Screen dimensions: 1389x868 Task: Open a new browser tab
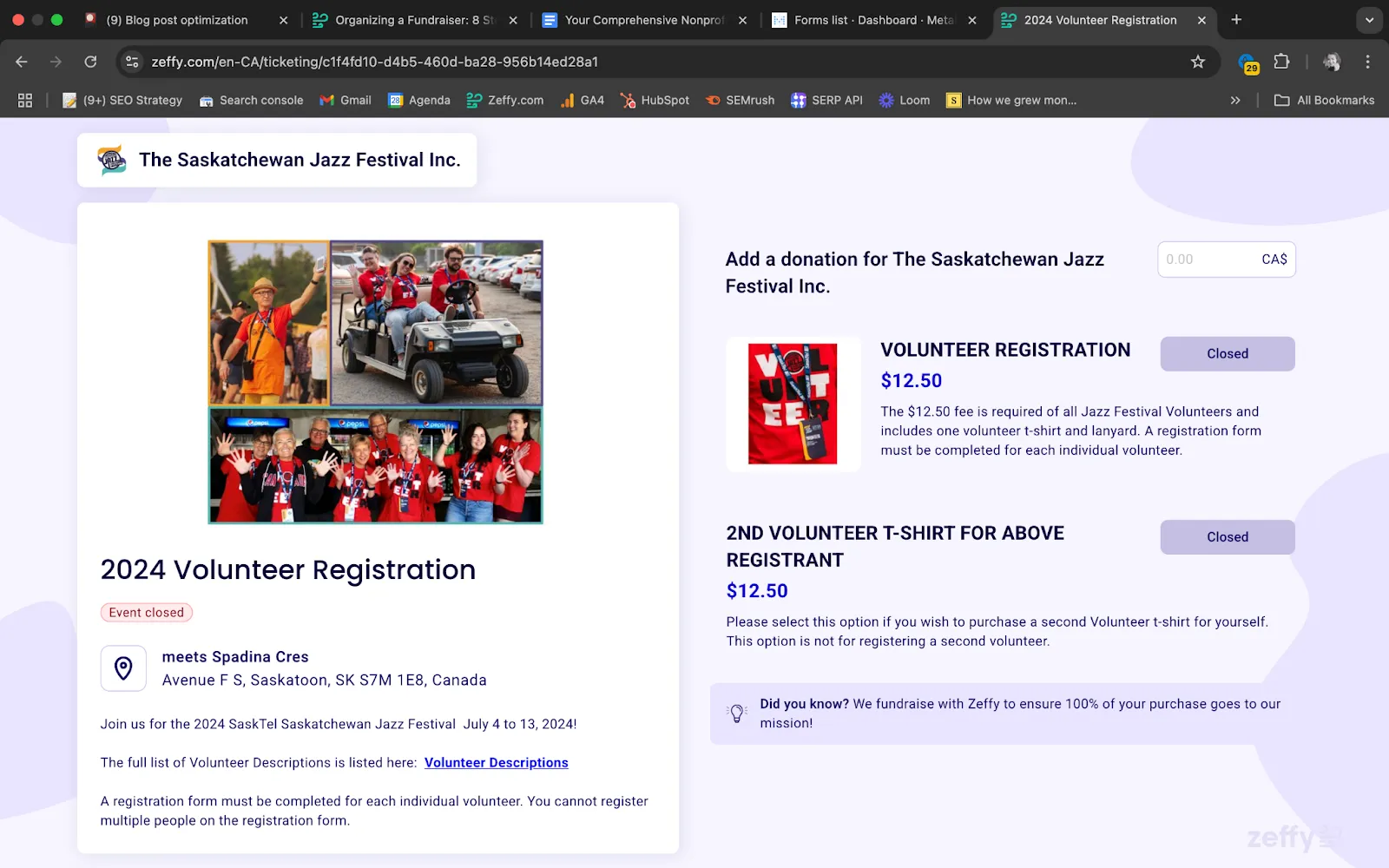point(1236,20)
